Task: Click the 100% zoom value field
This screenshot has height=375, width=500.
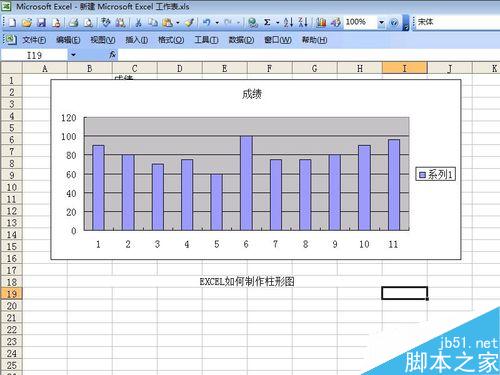Action: 360,22
